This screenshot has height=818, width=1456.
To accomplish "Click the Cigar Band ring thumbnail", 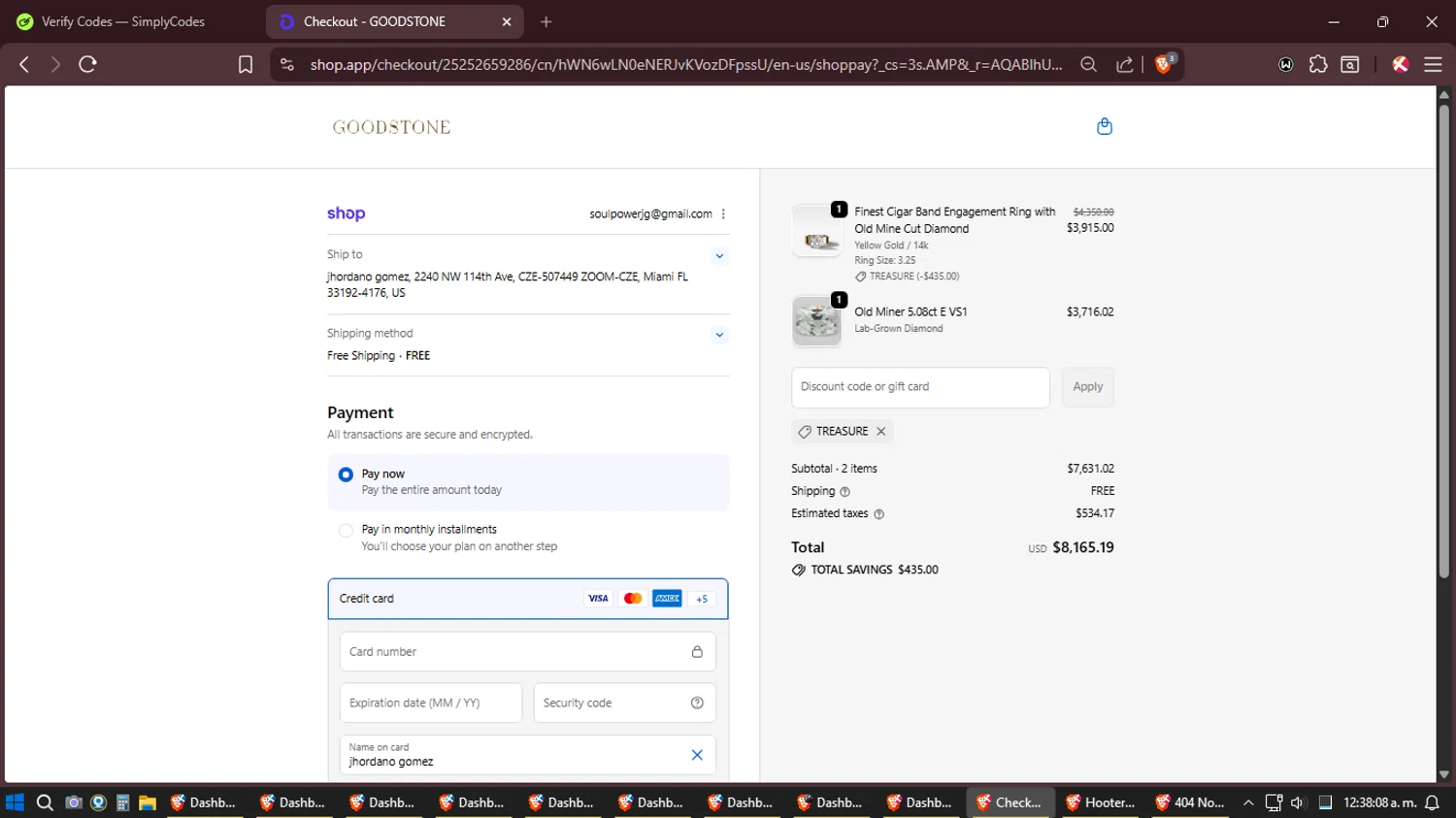I will (x=817, y=231).
